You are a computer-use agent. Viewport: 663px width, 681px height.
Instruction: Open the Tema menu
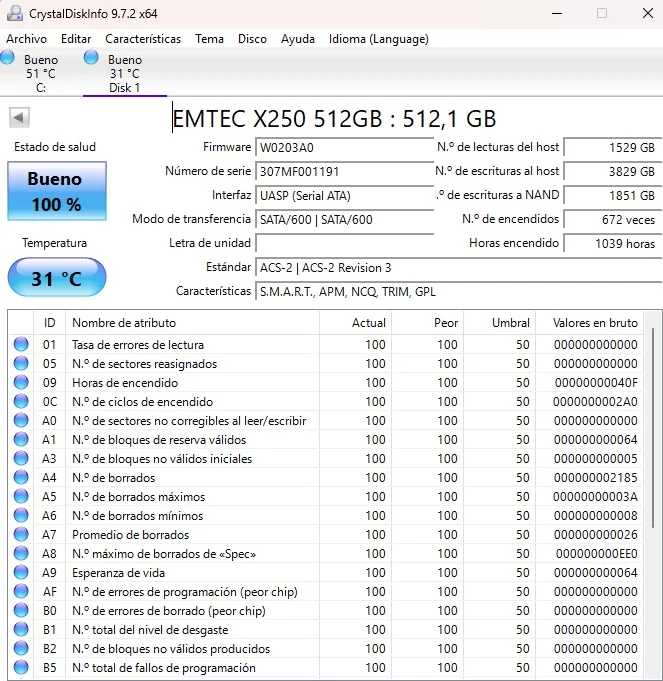tap(209, 39)
